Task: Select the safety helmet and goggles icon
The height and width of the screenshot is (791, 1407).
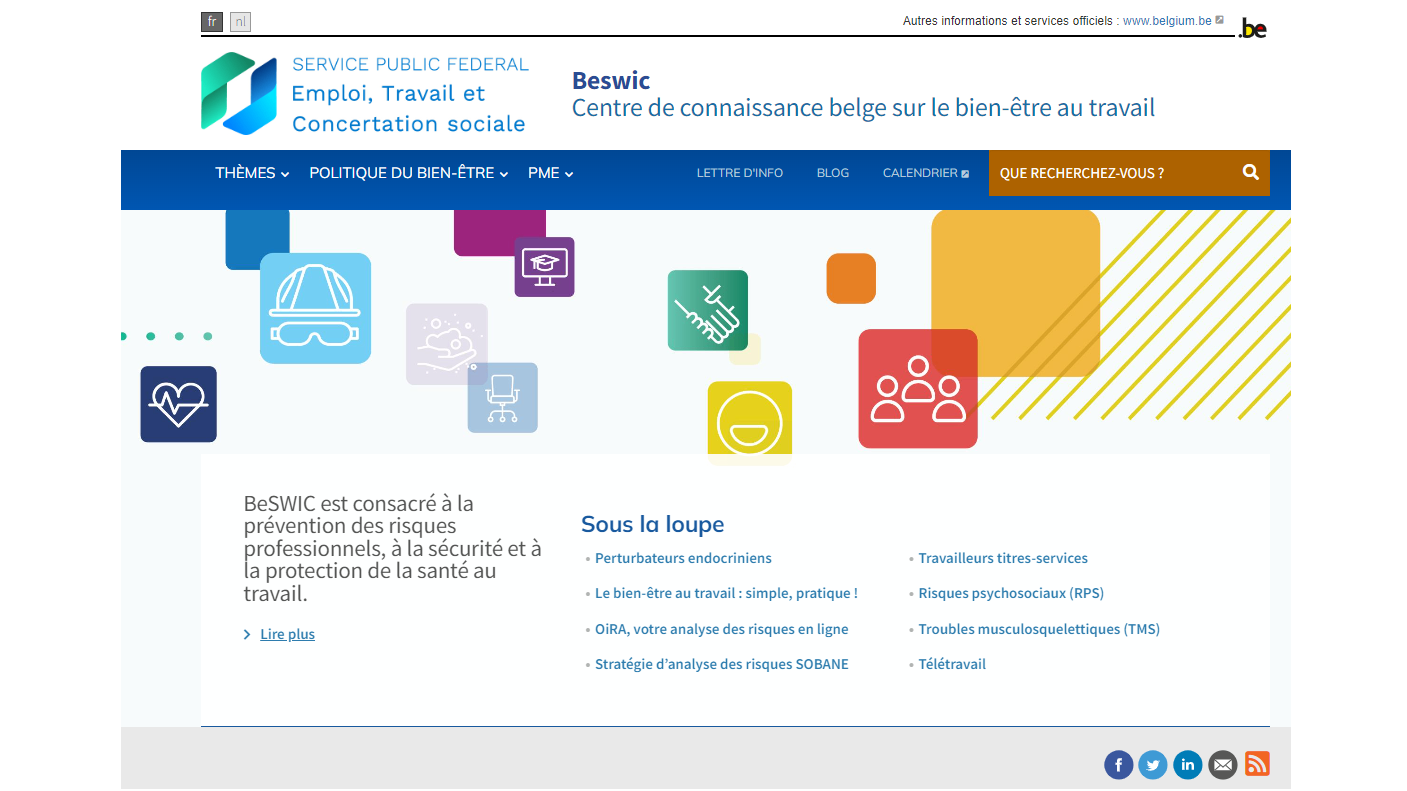Action: pyautogui.click(x=315, y=308)
